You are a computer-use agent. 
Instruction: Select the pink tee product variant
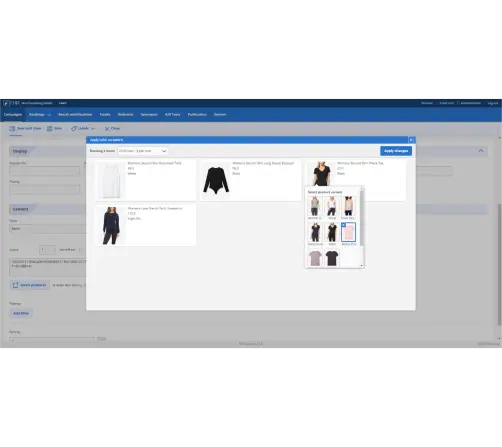coord(348,232)
